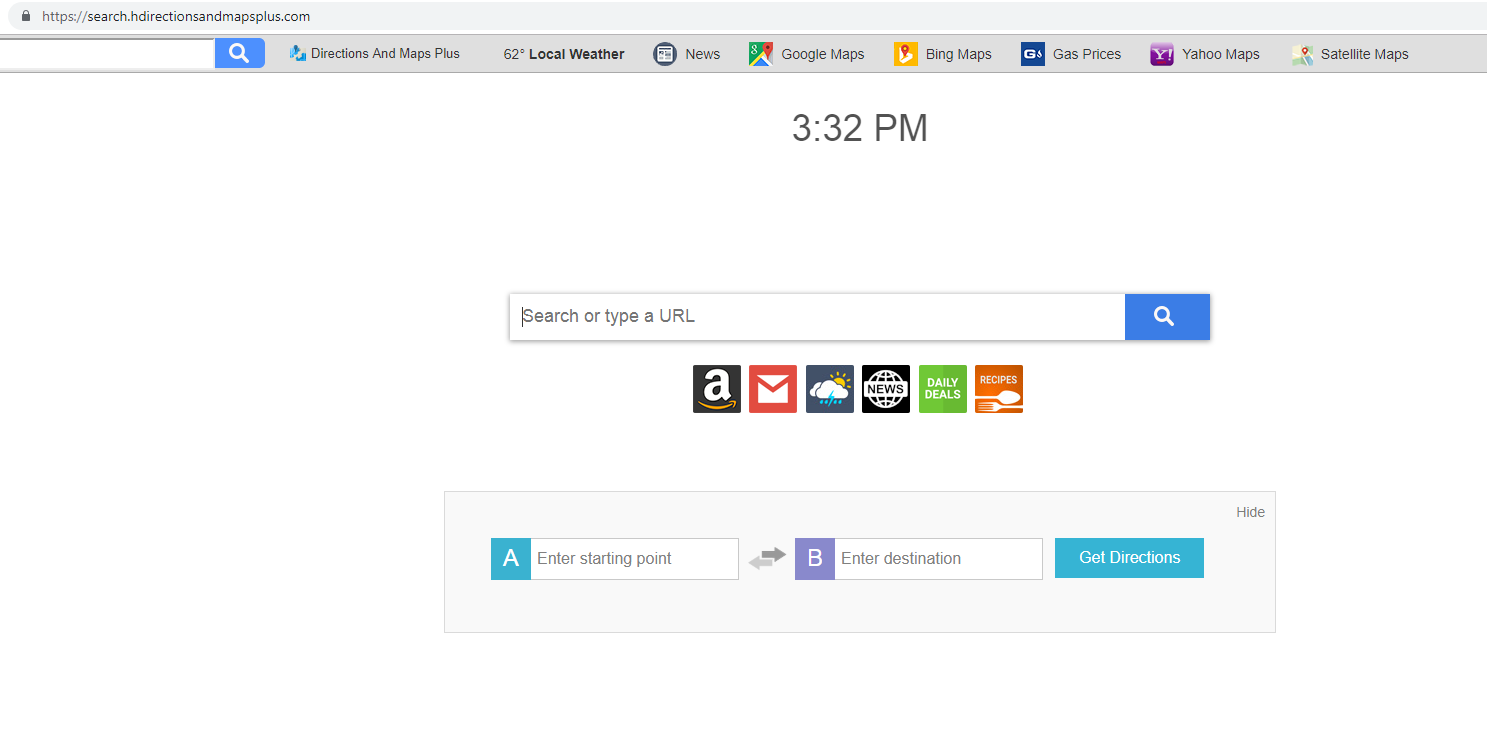
Task: Click the Satellite Maps toolbar icon
Action: click(1302, 55)
